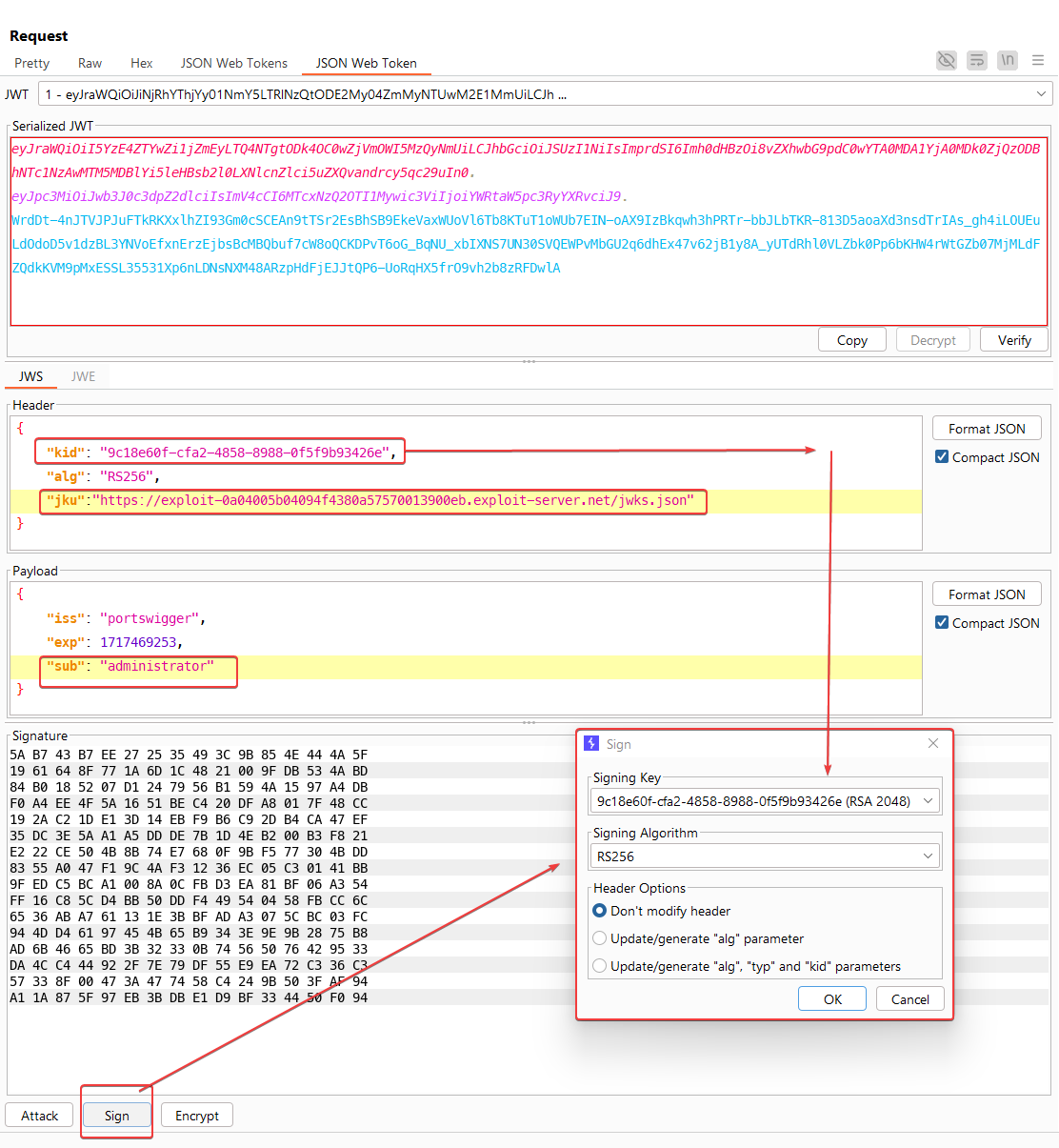Select Don't modify header radio button

click(x=600, y=911)
